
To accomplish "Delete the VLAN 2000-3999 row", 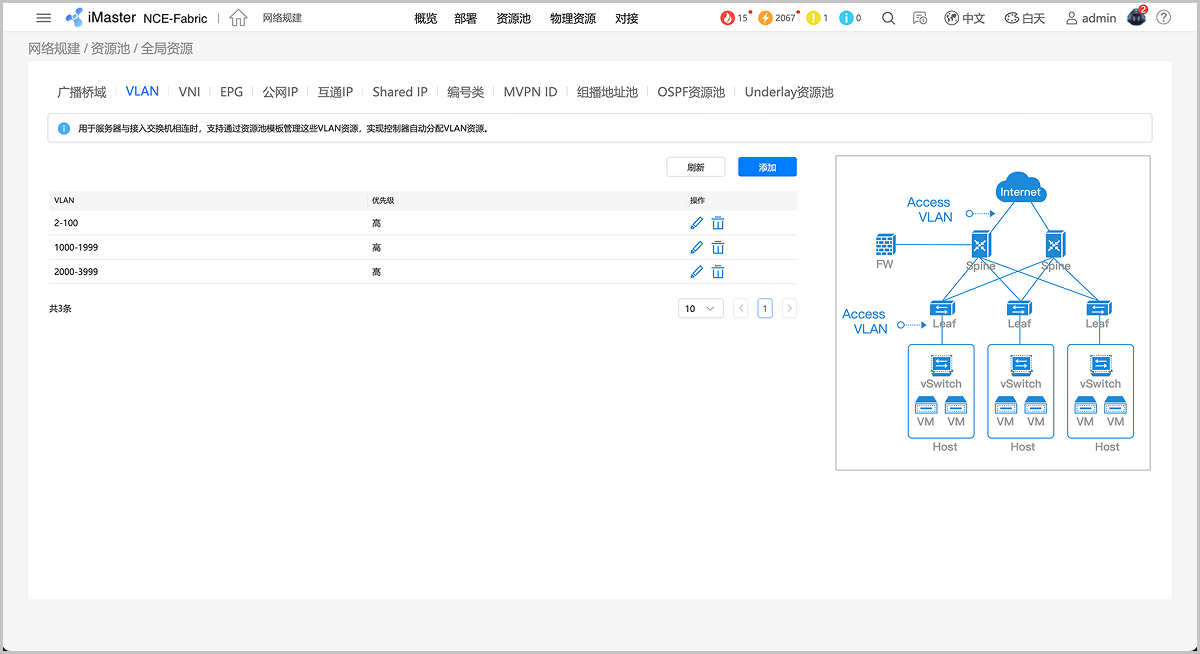I will pyautogui.click(x=718, y=272).
